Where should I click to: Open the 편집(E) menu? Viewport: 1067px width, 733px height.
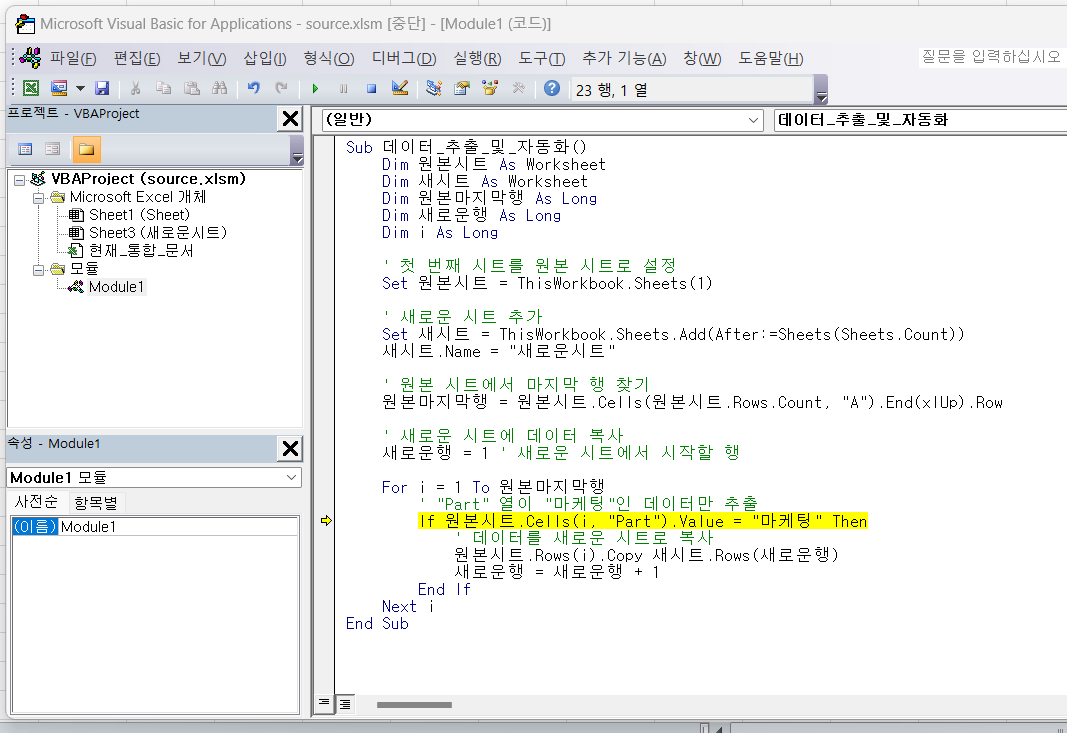pos(137,59)
